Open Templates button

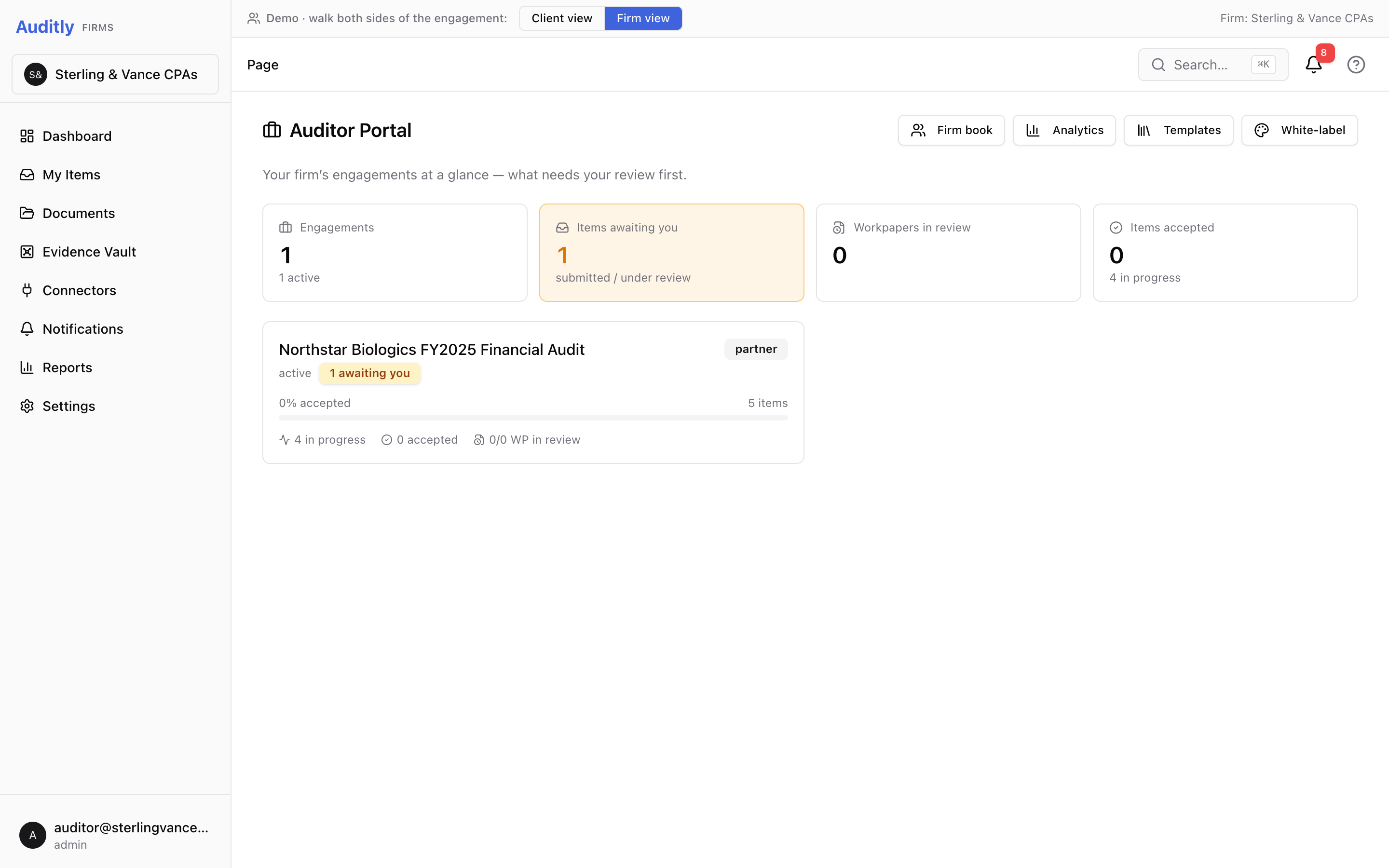(x=1178, y=130)
